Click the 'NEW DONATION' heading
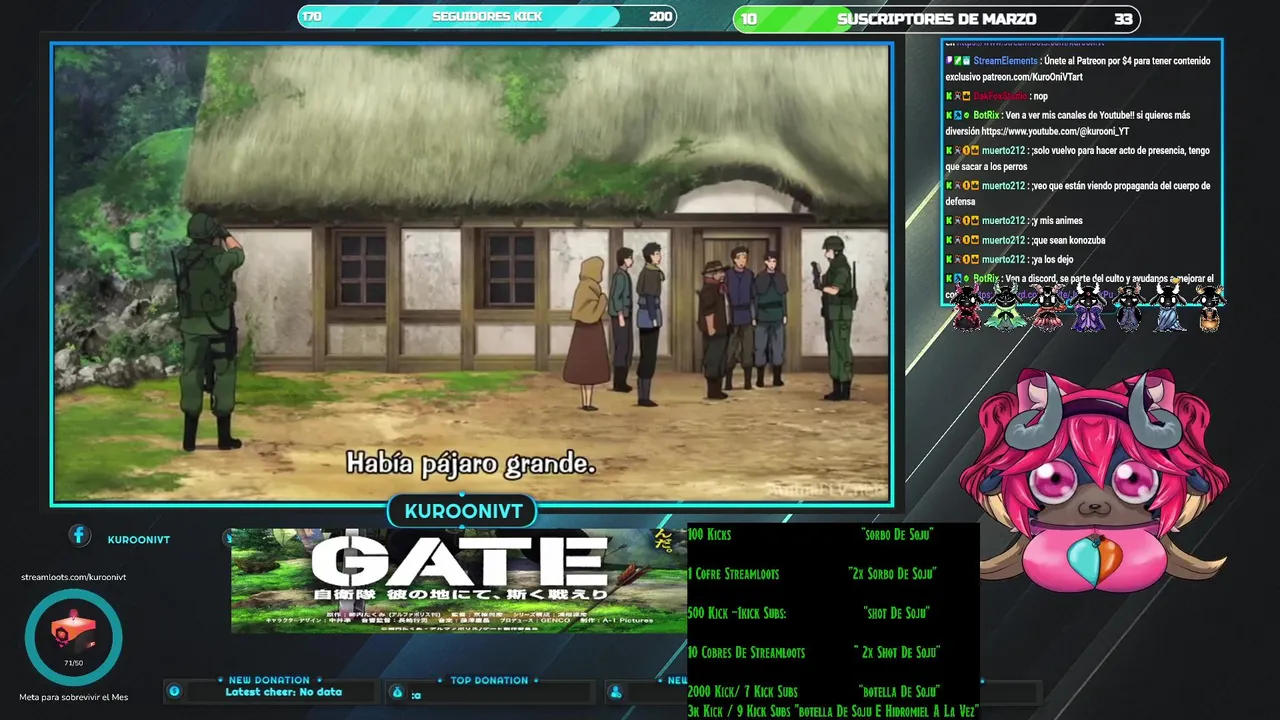The height and width of the screenshot is (720, 1280). [269, 680]
